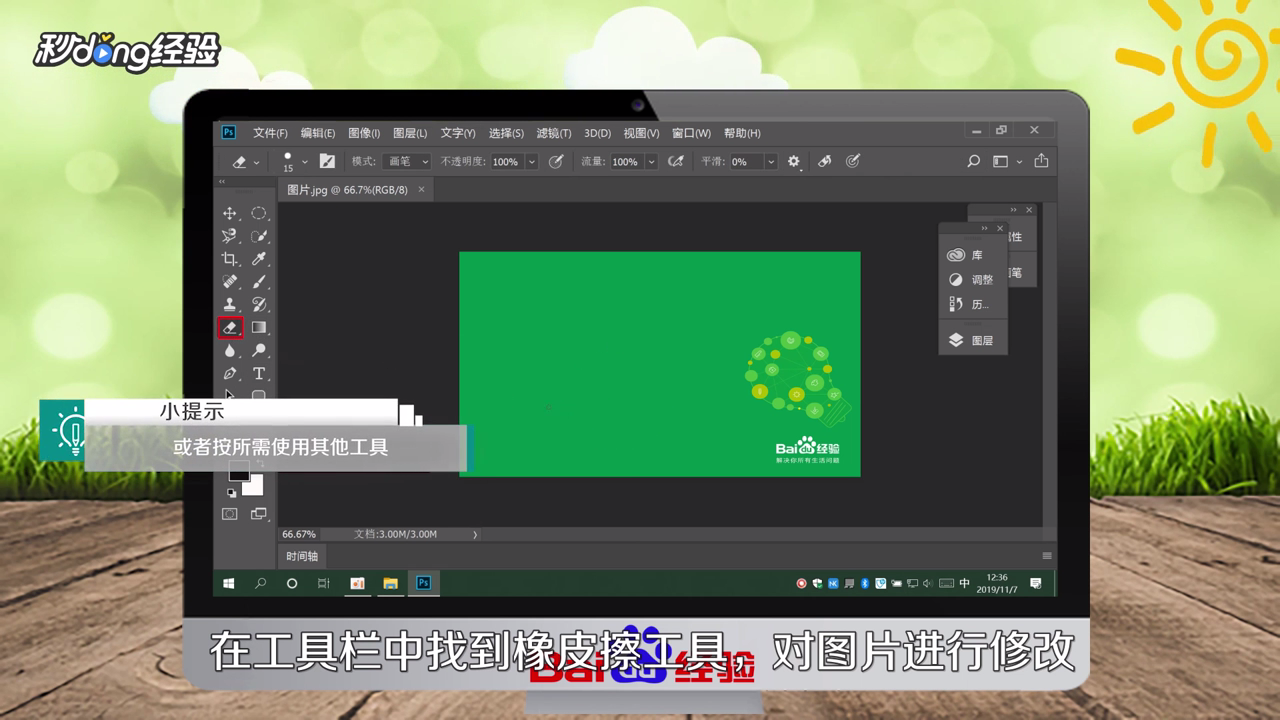Select the History Brush tool
The width and height of the screenshot is (1280, 720).
(x=259, y=304)
